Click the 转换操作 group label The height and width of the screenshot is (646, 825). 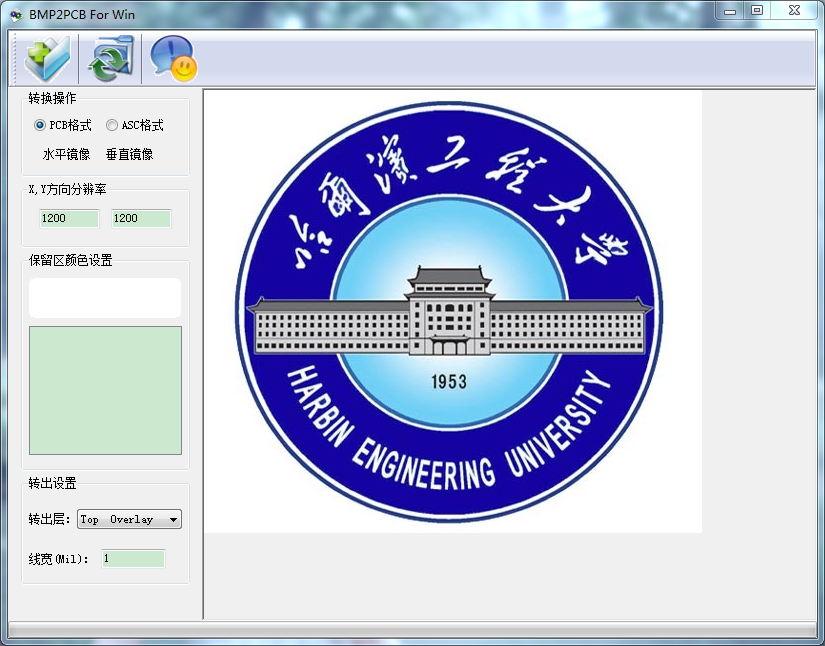pyautogui.click(x=53, y=98)
